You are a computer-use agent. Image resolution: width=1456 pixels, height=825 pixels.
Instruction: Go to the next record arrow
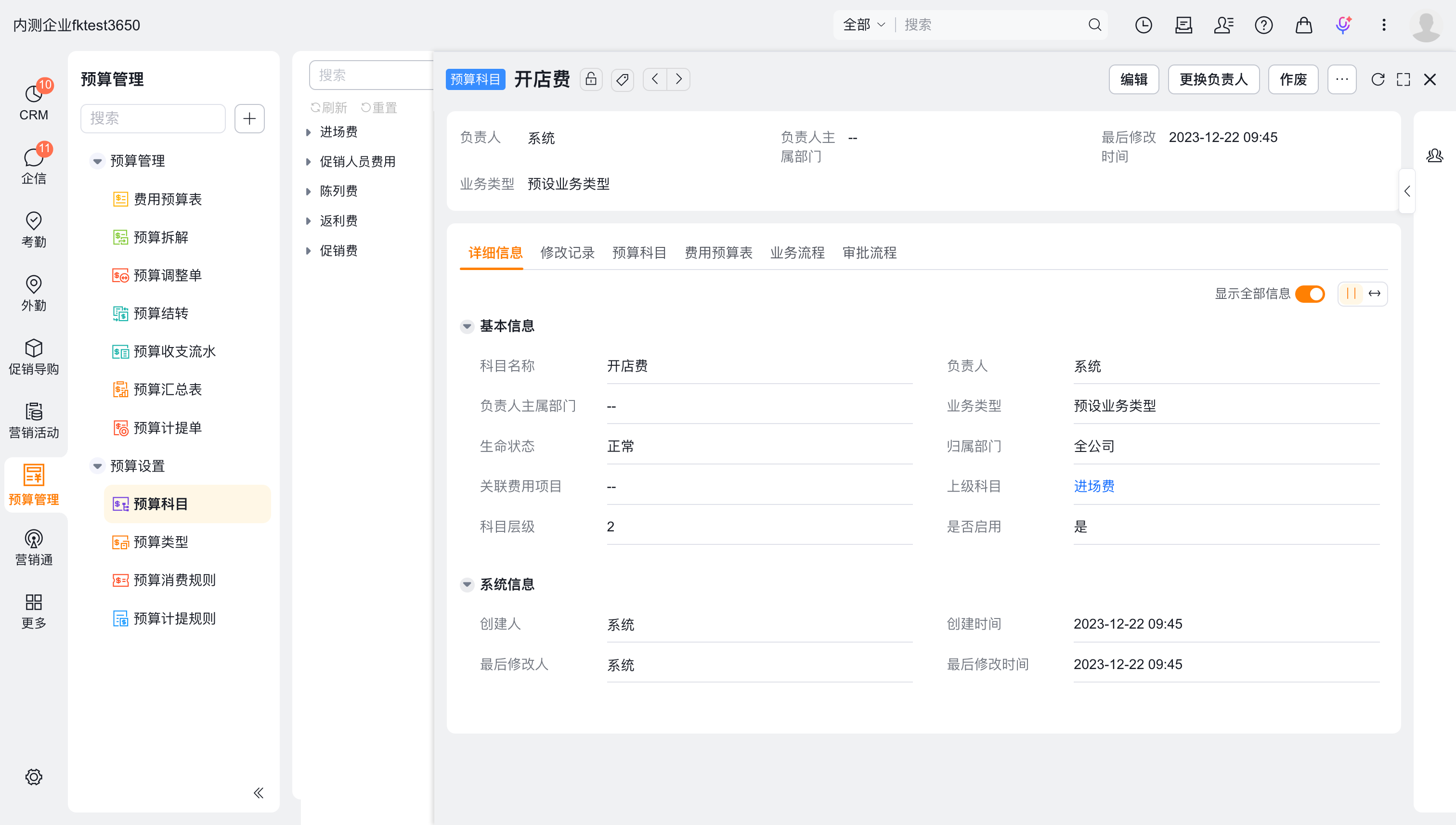(x=678, y=79)
